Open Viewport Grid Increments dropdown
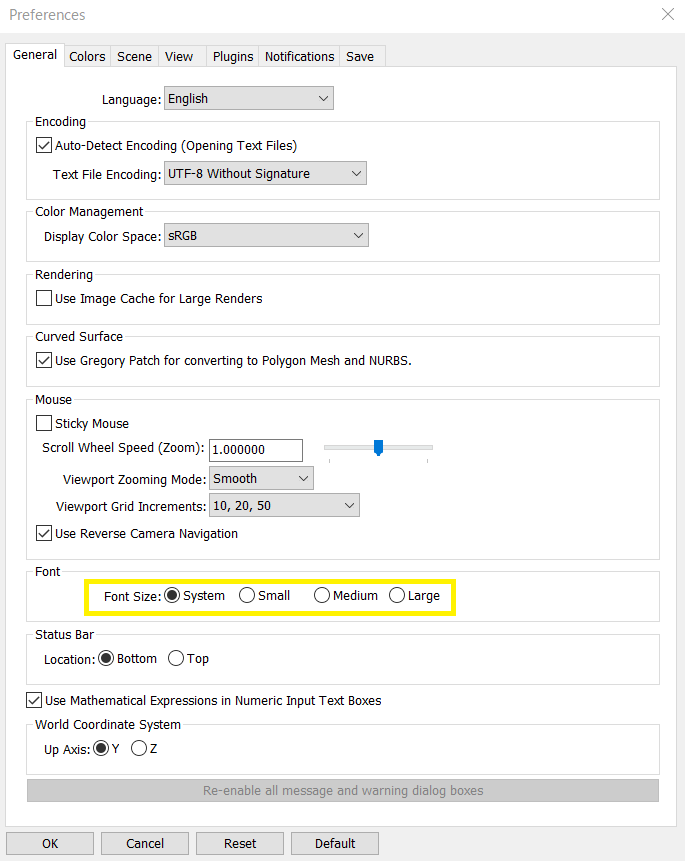Image resolution: width=685 pixels, height=861 pixels. (285, 505)
